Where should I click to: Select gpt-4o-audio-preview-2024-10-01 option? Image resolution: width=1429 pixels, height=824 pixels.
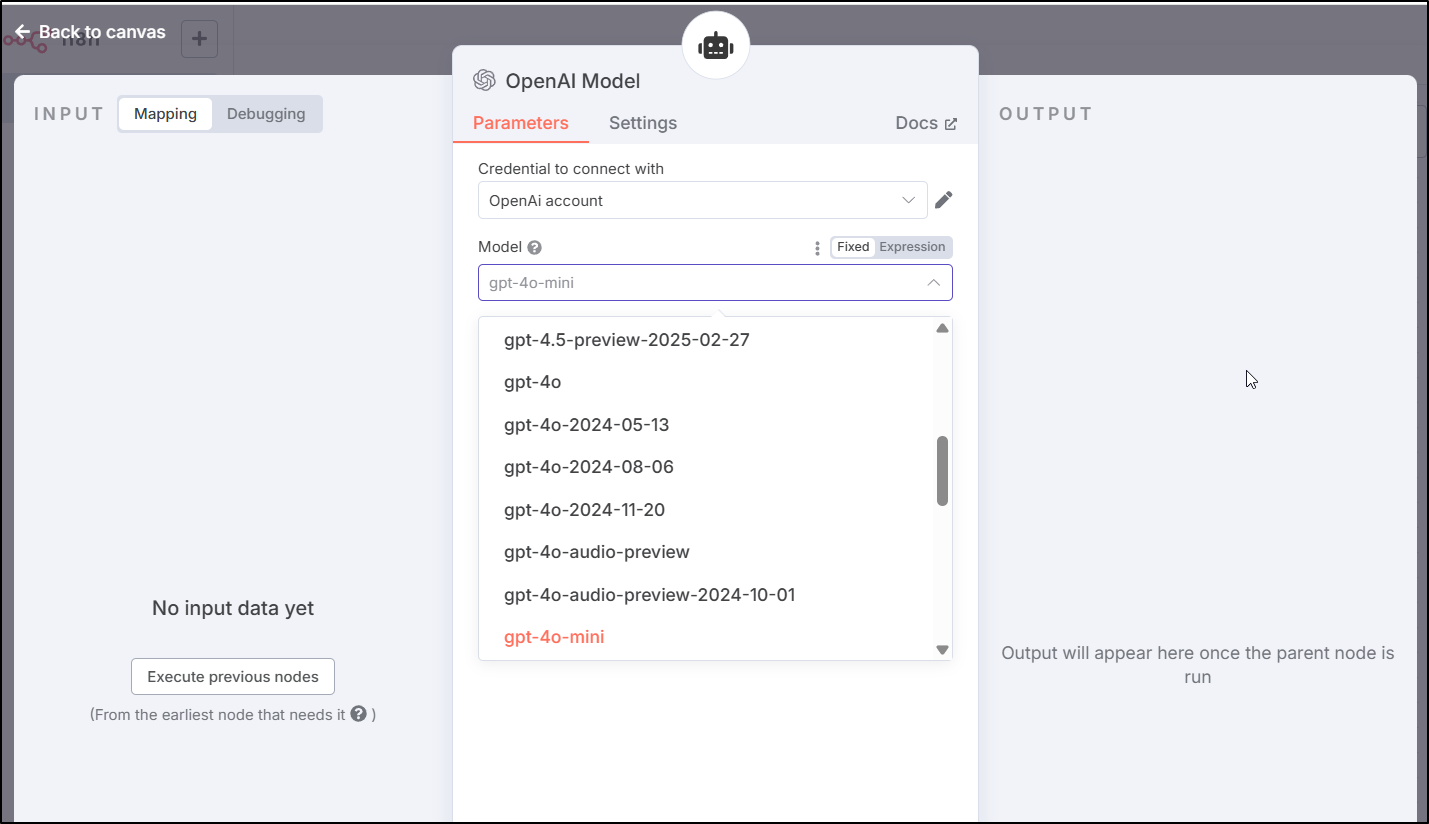[x=707, y=595]
